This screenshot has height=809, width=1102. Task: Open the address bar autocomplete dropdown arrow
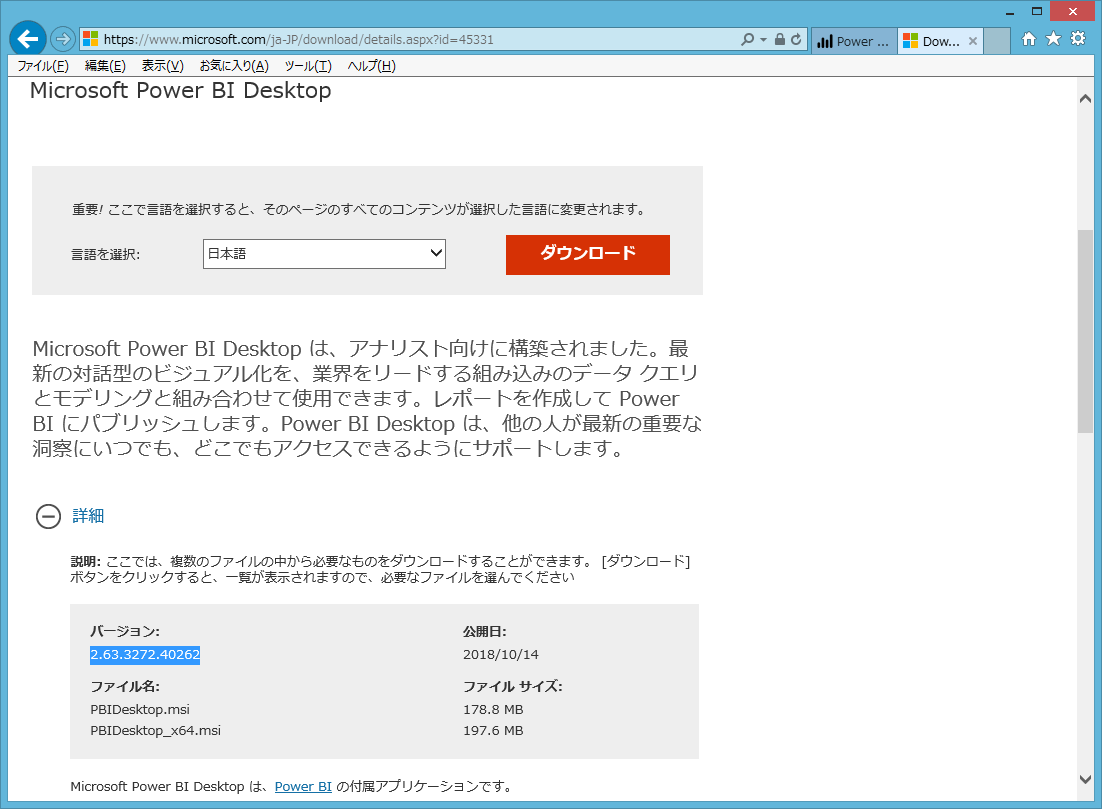tap(763, 40)
